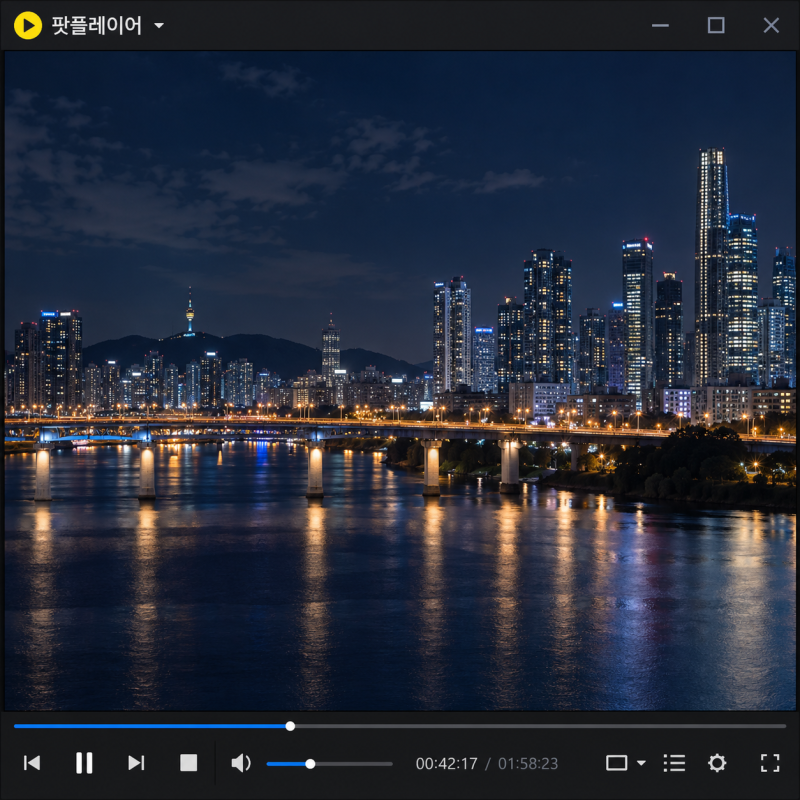Screen dimensions: 800x800
Task: Click the 팟플레이어 title text
Action: [96, 25]
